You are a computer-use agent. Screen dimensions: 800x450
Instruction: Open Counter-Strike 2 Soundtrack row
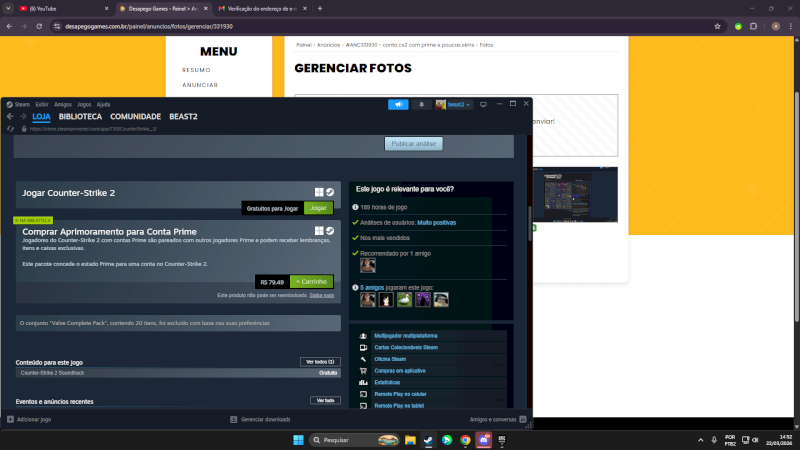[178, 373]
